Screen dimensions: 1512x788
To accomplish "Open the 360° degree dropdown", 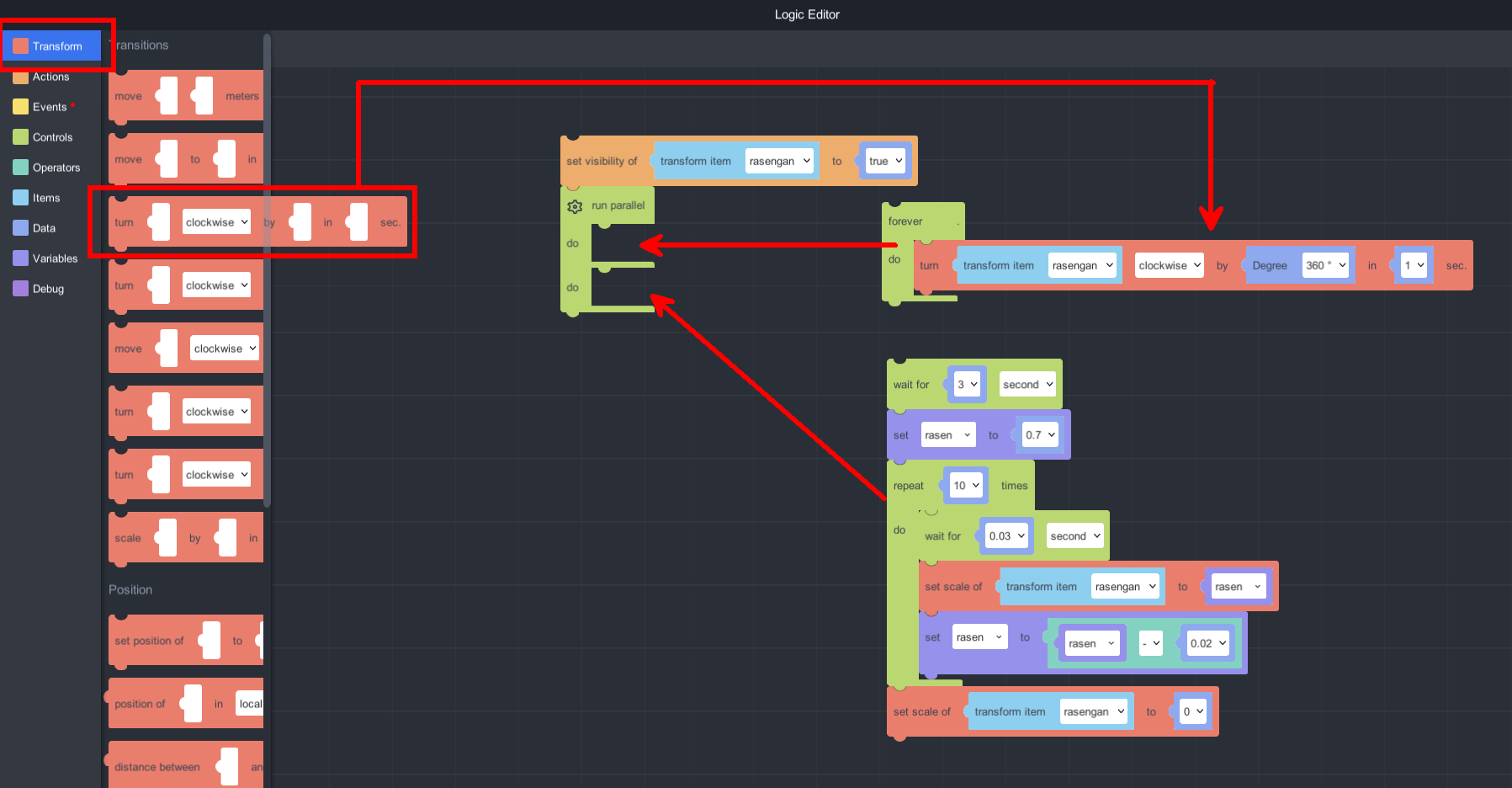I will point(1325,265).
